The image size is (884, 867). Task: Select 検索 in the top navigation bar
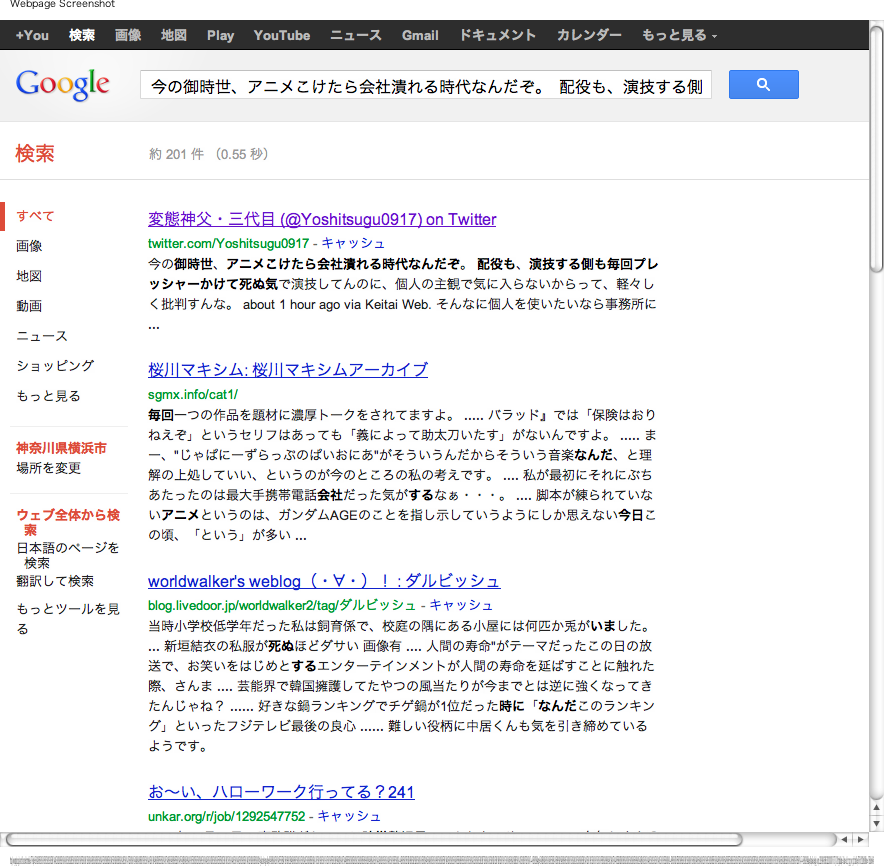[82, 36]
